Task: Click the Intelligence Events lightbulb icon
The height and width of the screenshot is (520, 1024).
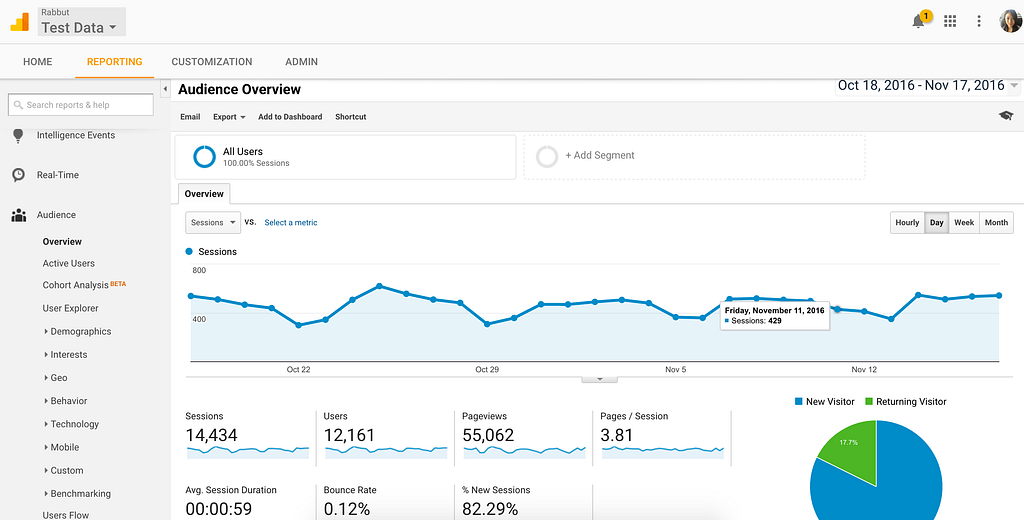Action: [x=18, y=135]
